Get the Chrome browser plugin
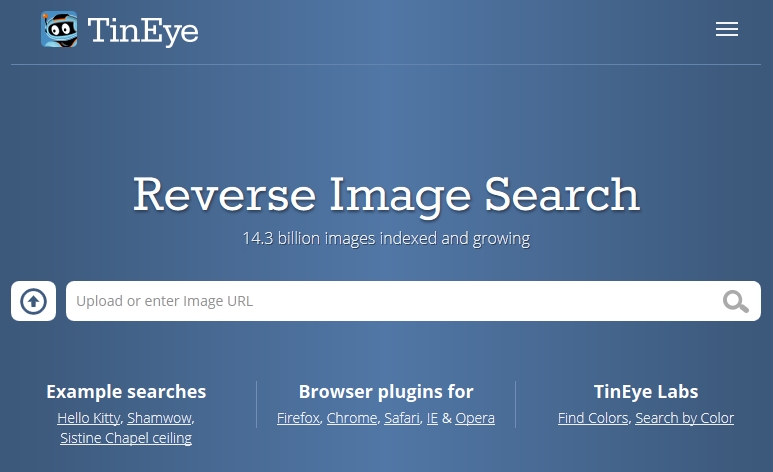The height and width of the screenshot is (472, 773). tap(351, 418)
